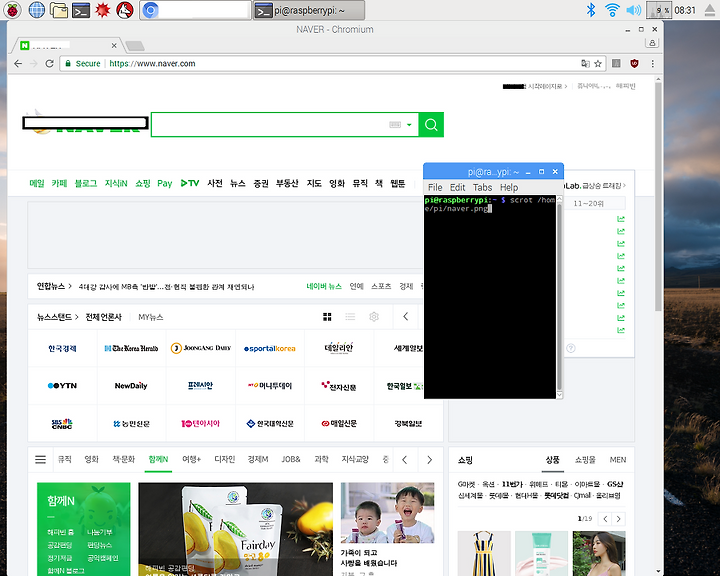
Task: Launch the Terminal from the panel
Action: pos(81,10)
